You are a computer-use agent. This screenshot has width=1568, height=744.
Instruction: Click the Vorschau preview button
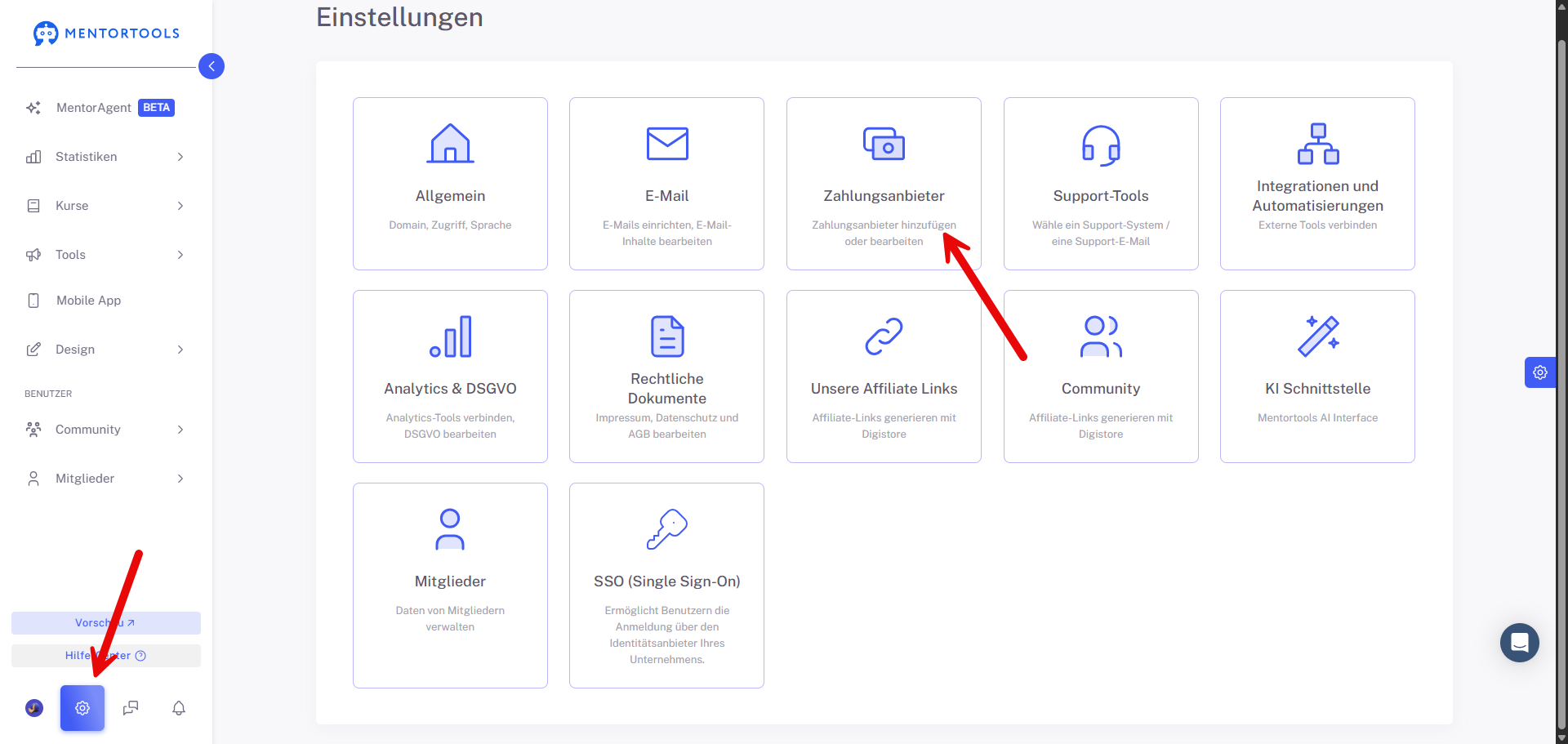[x=106, y=623]
